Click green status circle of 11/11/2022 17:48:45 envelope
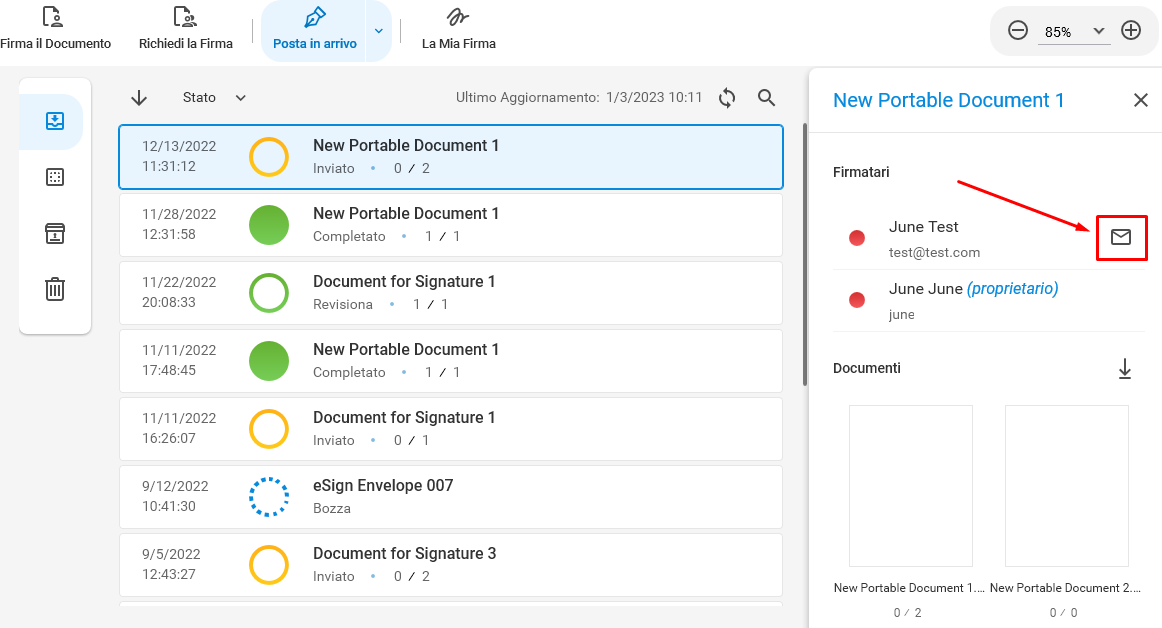The height and width of the screenshot is (628, 1162). tap(268, 361)
